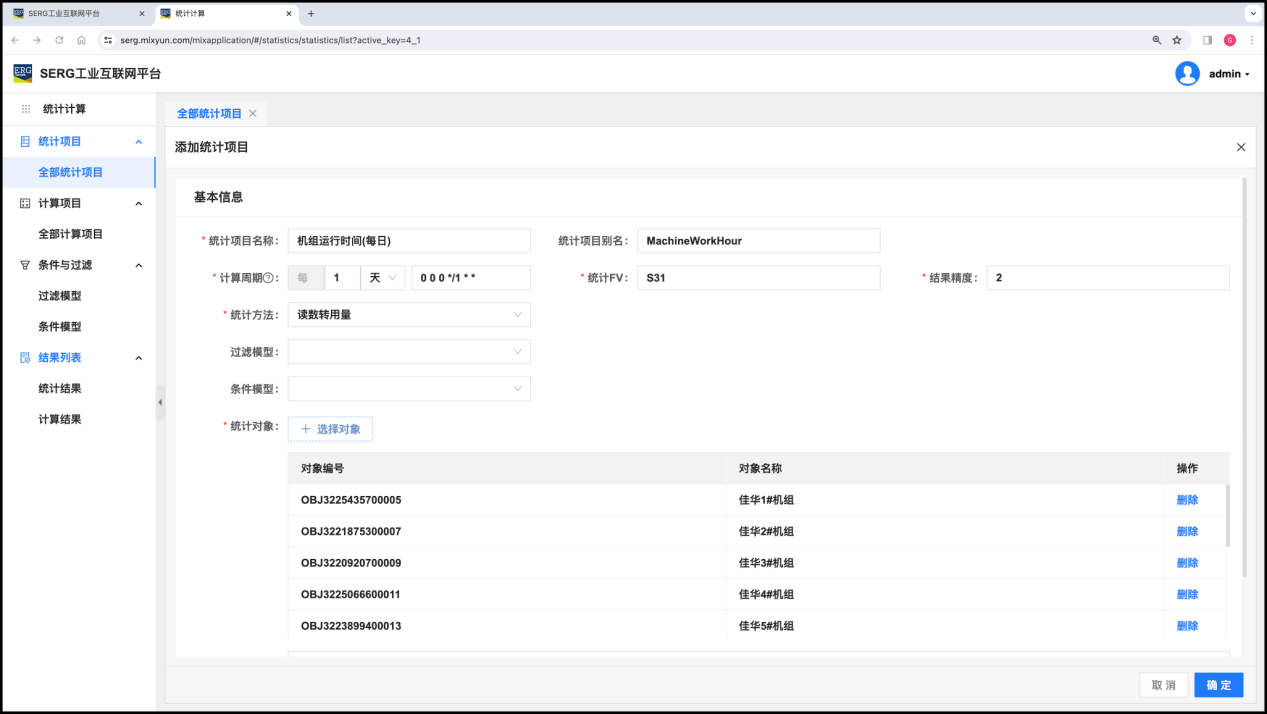
Task: Open a new browser tab
Action: click(311, 14)
